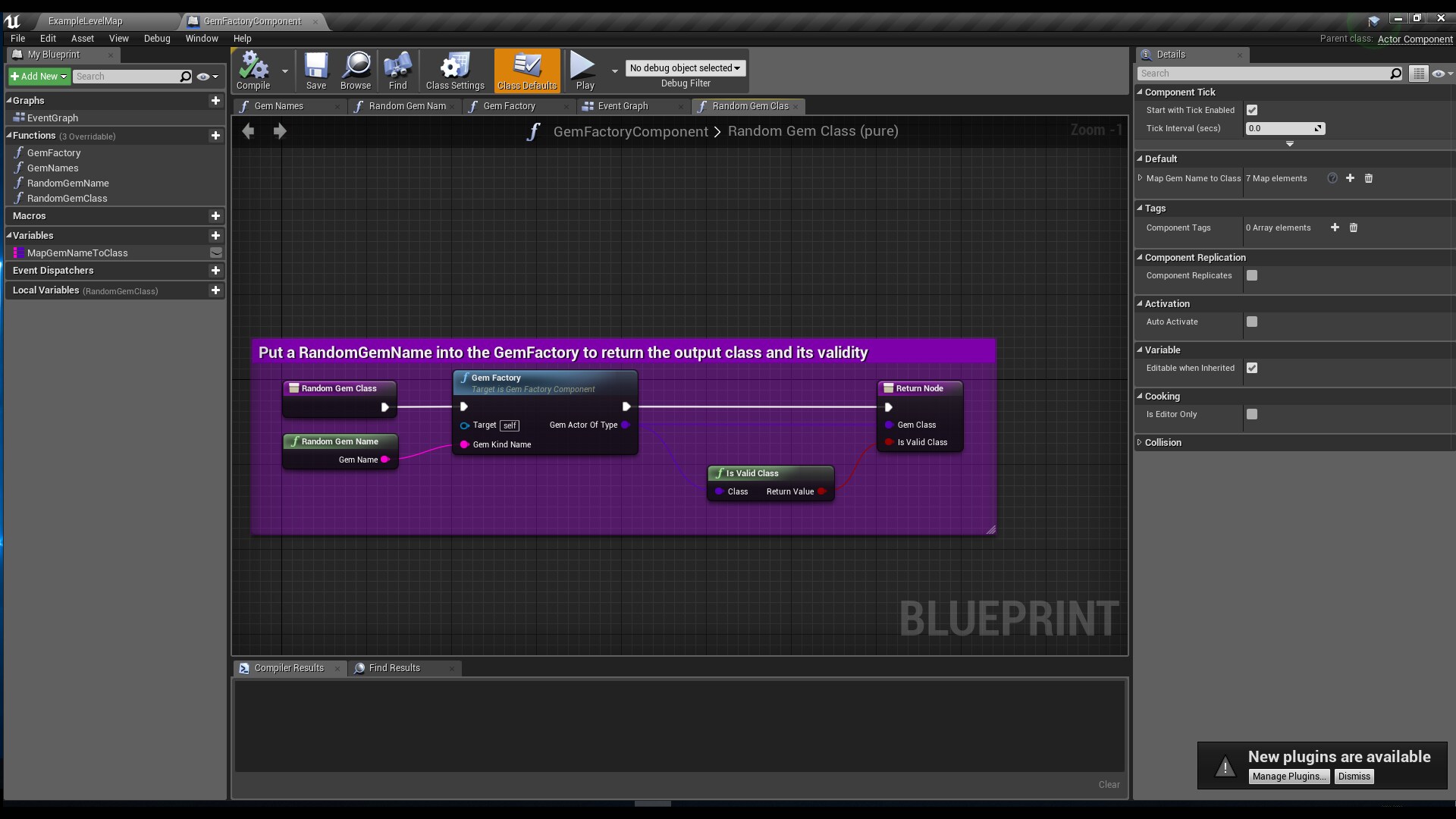Enable Auto Activate
Screen dimensions: 1456x819
point(1251,322)
